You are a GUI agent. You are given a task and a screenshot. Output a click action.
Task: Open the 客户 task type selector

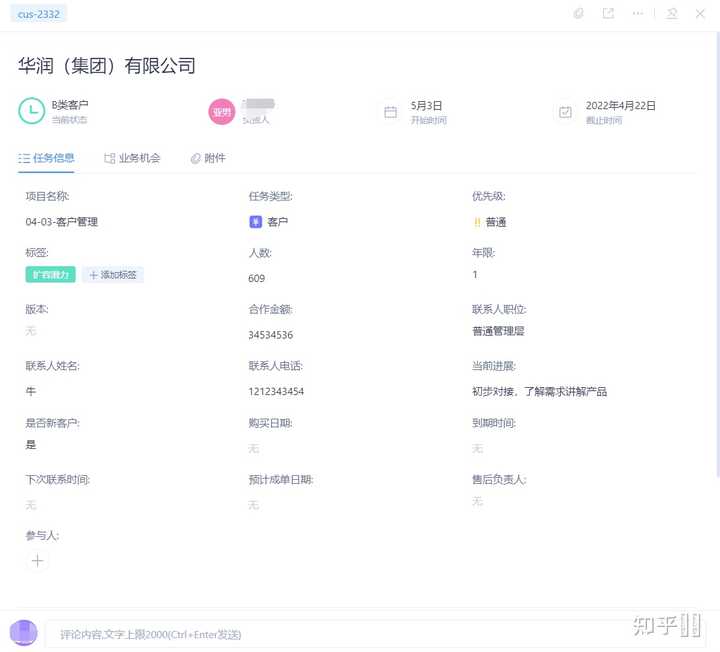277,222
